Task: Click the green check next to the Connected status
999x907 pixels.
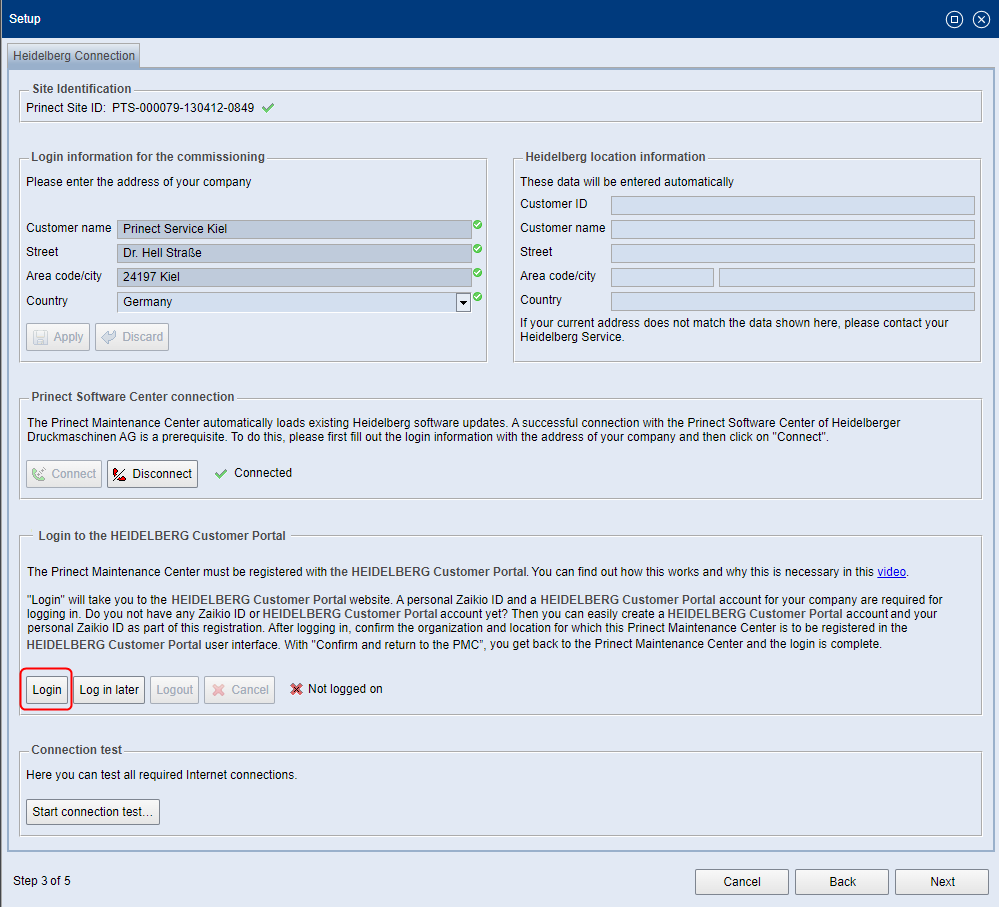Action: click(221, 473)
